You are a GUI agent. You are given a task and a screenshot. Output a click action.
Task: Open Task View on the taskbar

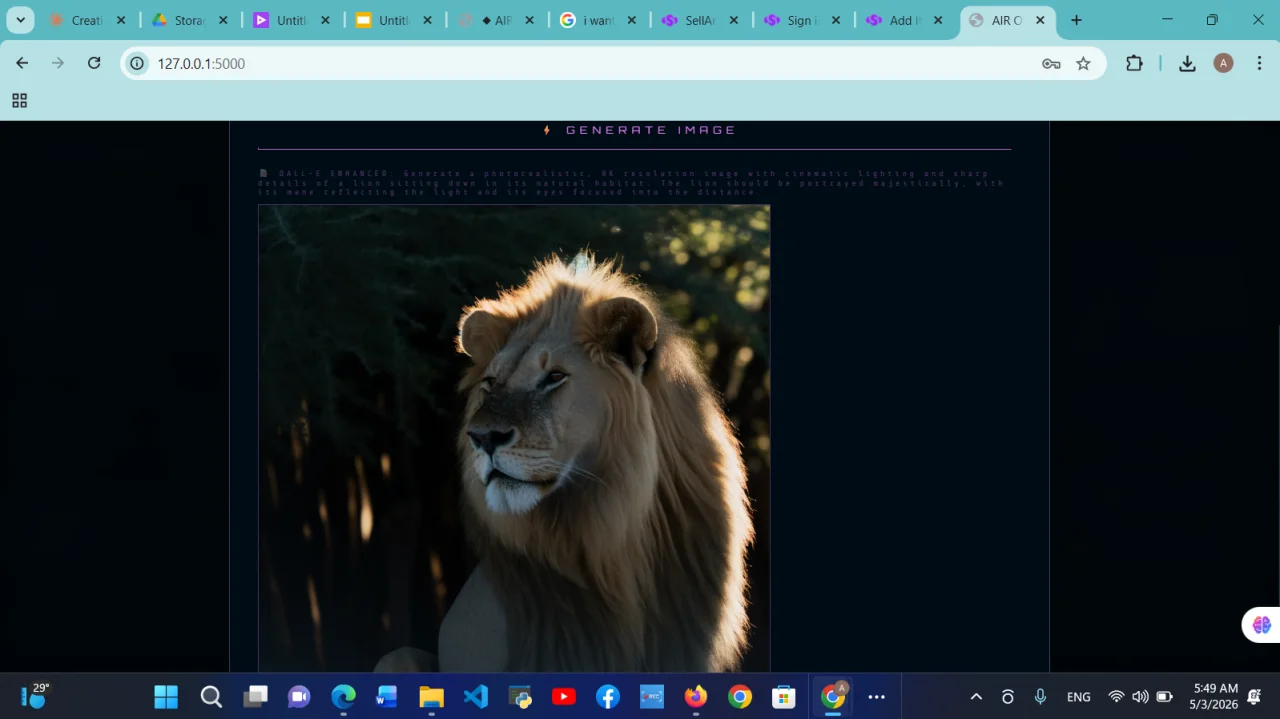257,697
